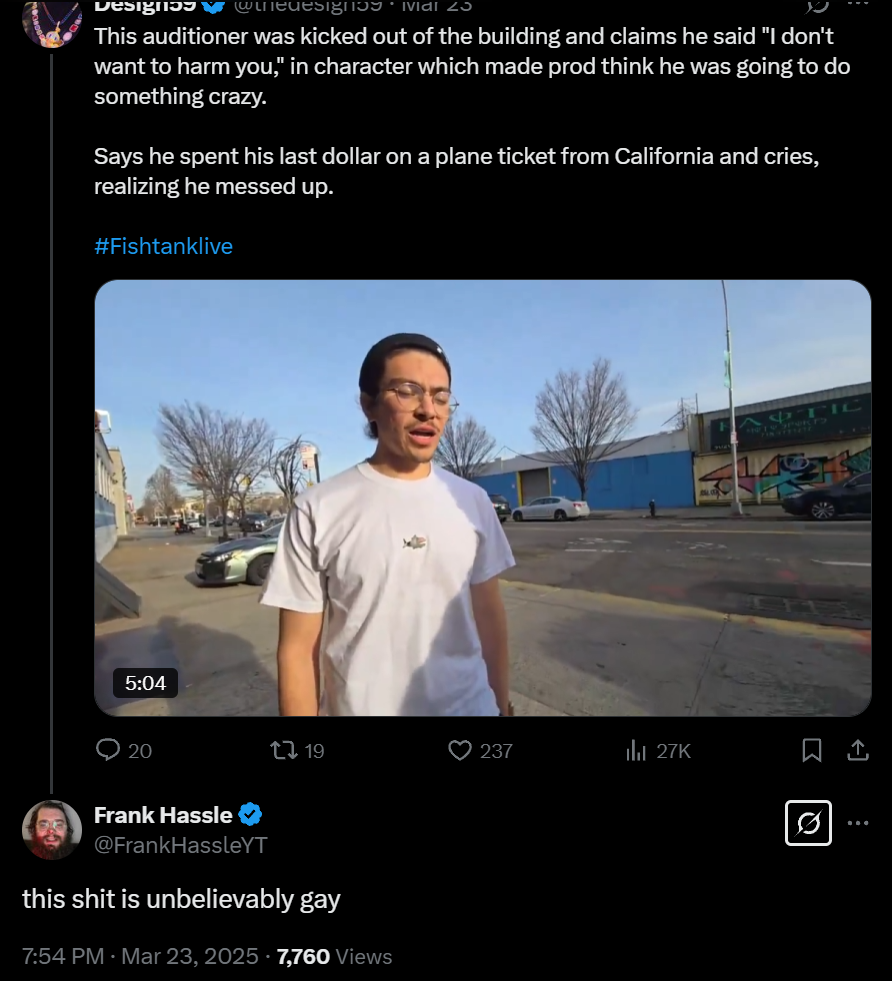The height and width of the screenshot is (981, 892).
Task: Bookmark the auditioner tweet
Action: [x=811, y=750]
